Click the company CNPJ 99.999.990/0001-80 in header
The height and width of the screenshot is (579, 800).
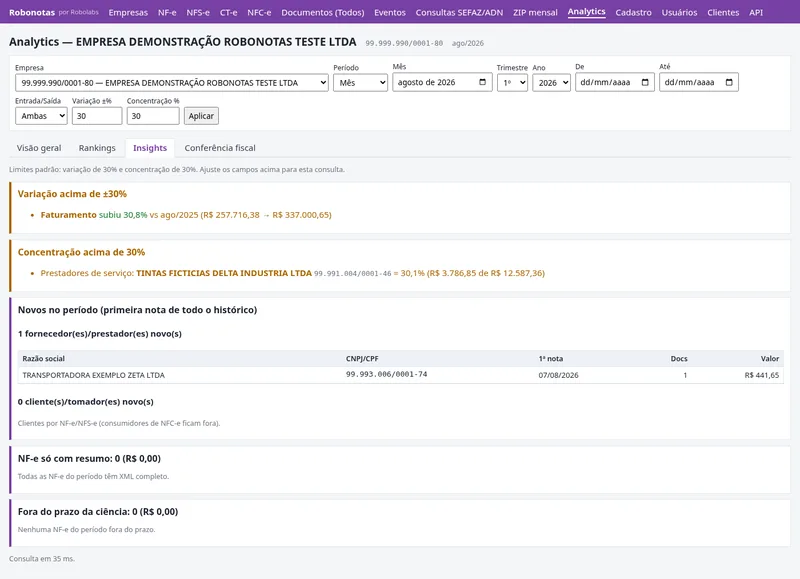point(404,43)
